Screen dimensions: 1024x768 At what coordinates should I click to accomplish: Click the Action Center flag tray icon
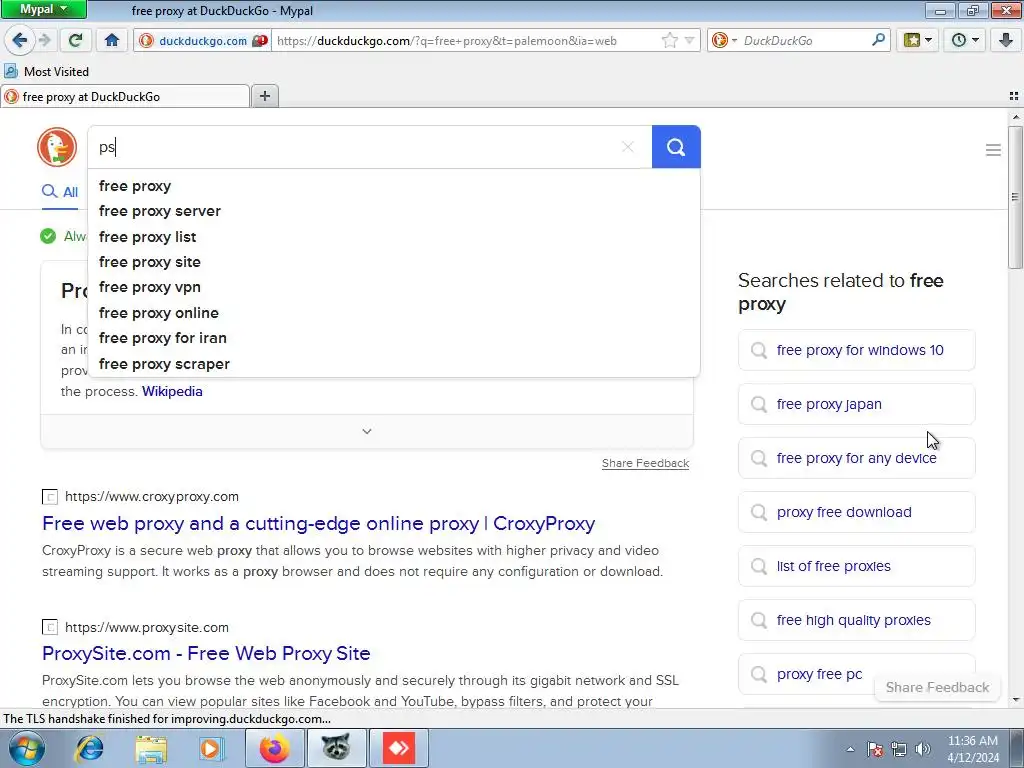(x=875, y=749)
